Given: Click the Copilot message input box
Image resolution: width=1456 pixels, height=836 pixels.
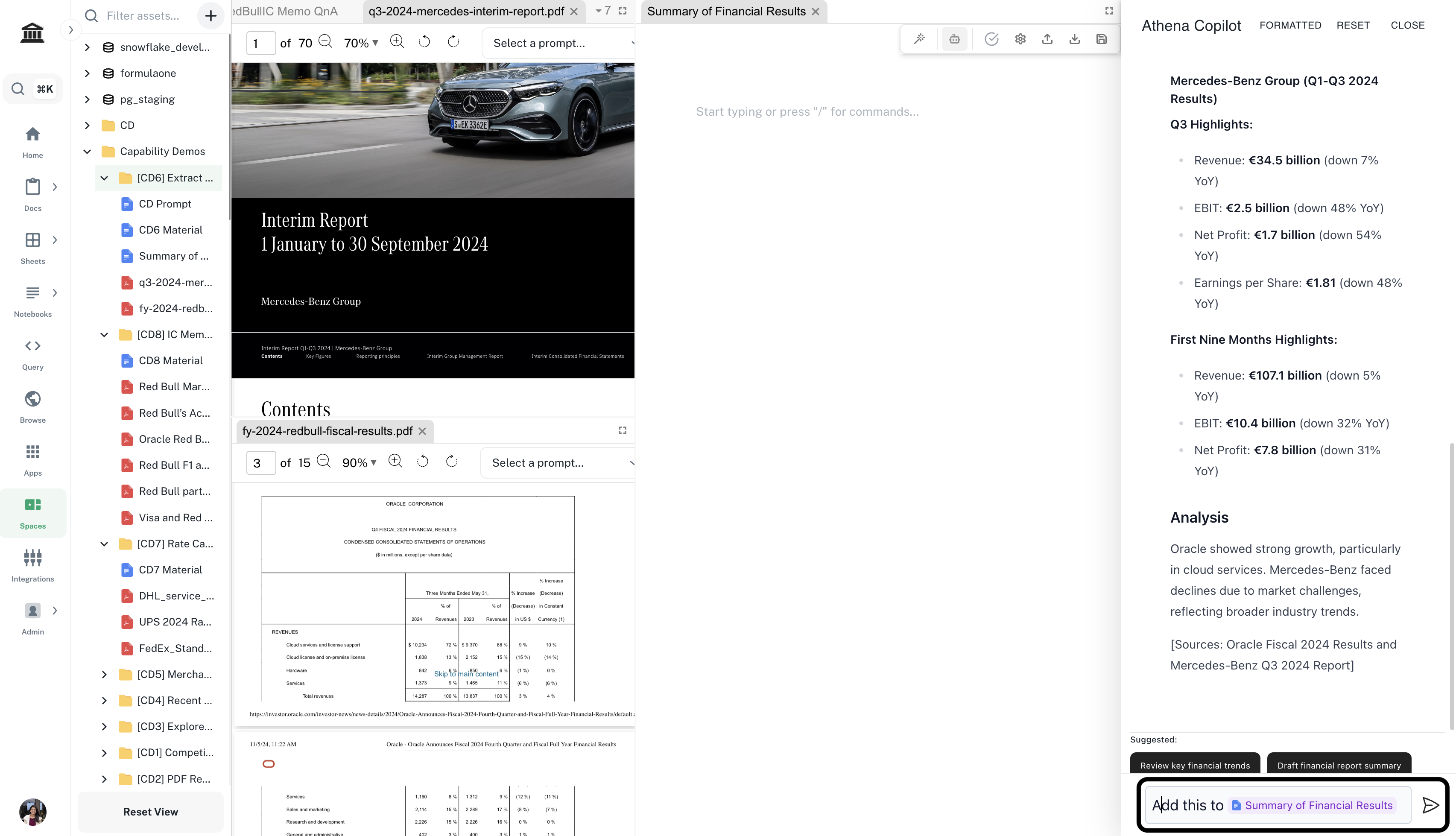Looking at the screenshot, I should pyautogui.click(x=1278, y=805).
